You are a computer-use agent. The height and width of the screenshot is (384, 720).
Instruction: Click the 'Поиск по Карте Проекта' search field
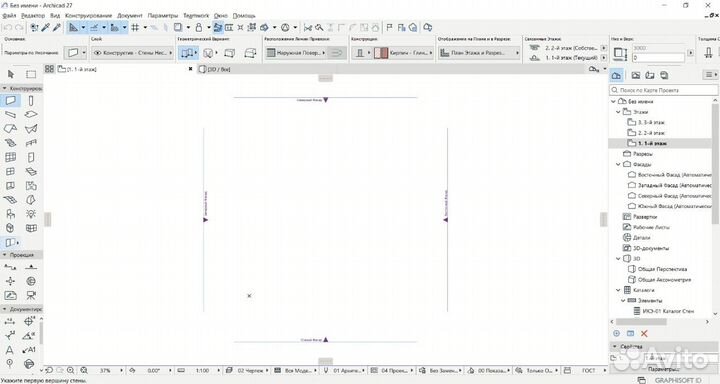click(x=664, y=90)
